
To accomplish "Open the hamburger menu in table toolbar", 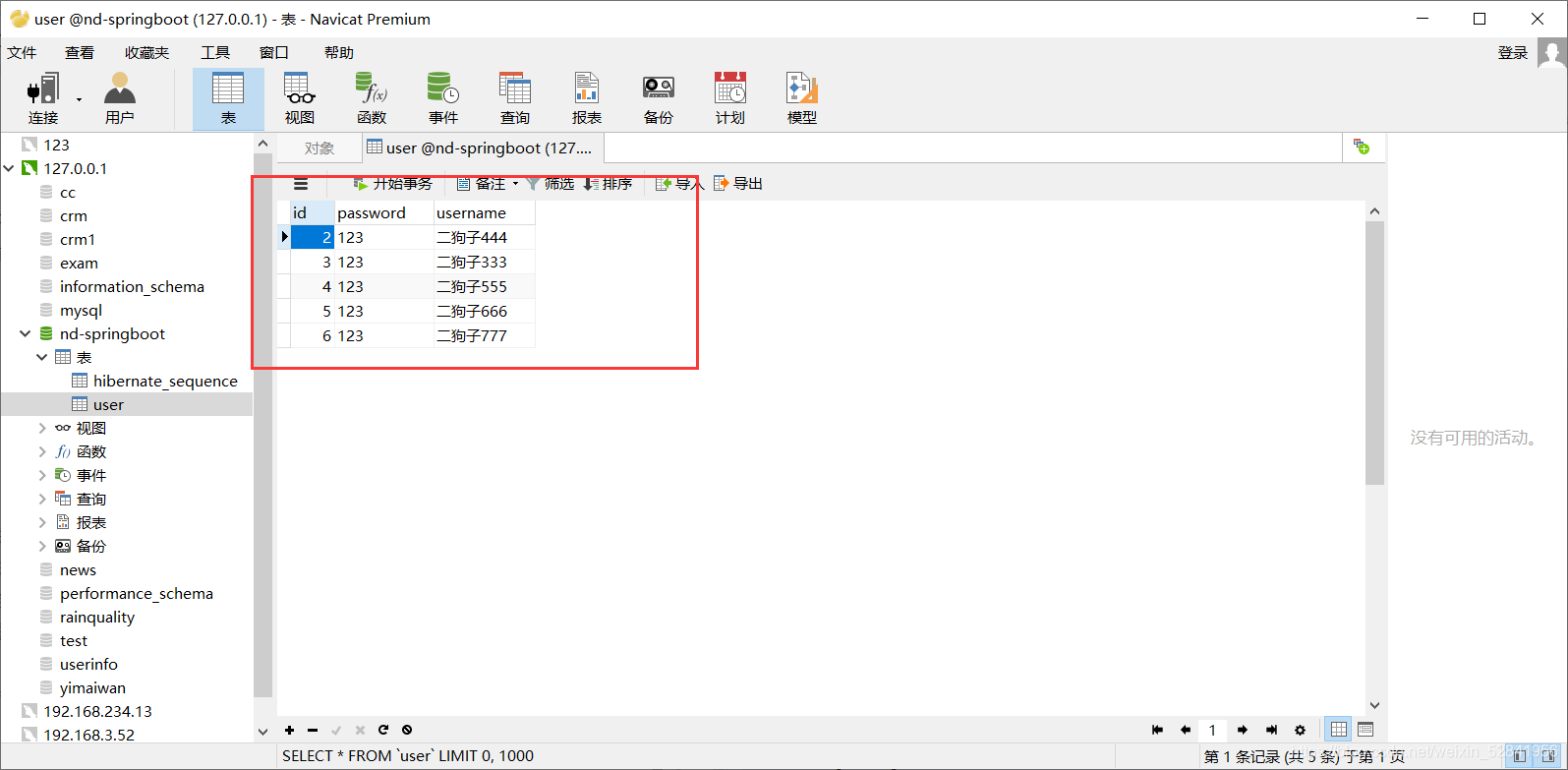I will (x=301, y=184).
